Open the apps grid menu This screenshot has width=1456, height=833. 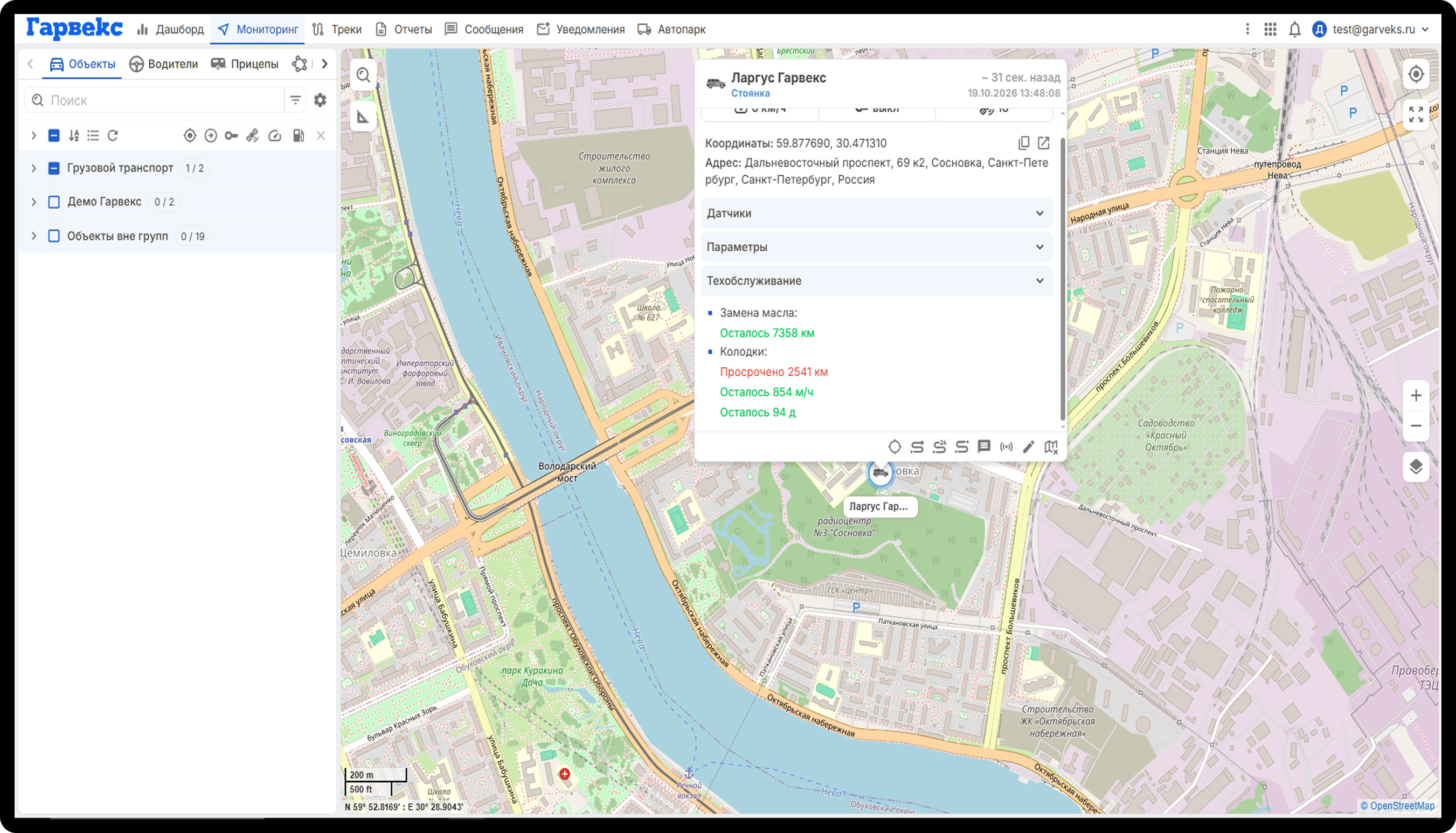click(x=1270, y=30)
